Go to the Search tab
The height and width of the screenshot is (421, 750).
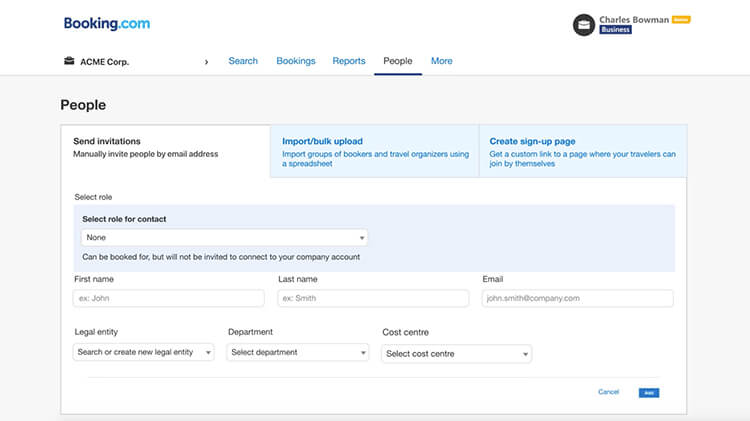coord(243,61)
